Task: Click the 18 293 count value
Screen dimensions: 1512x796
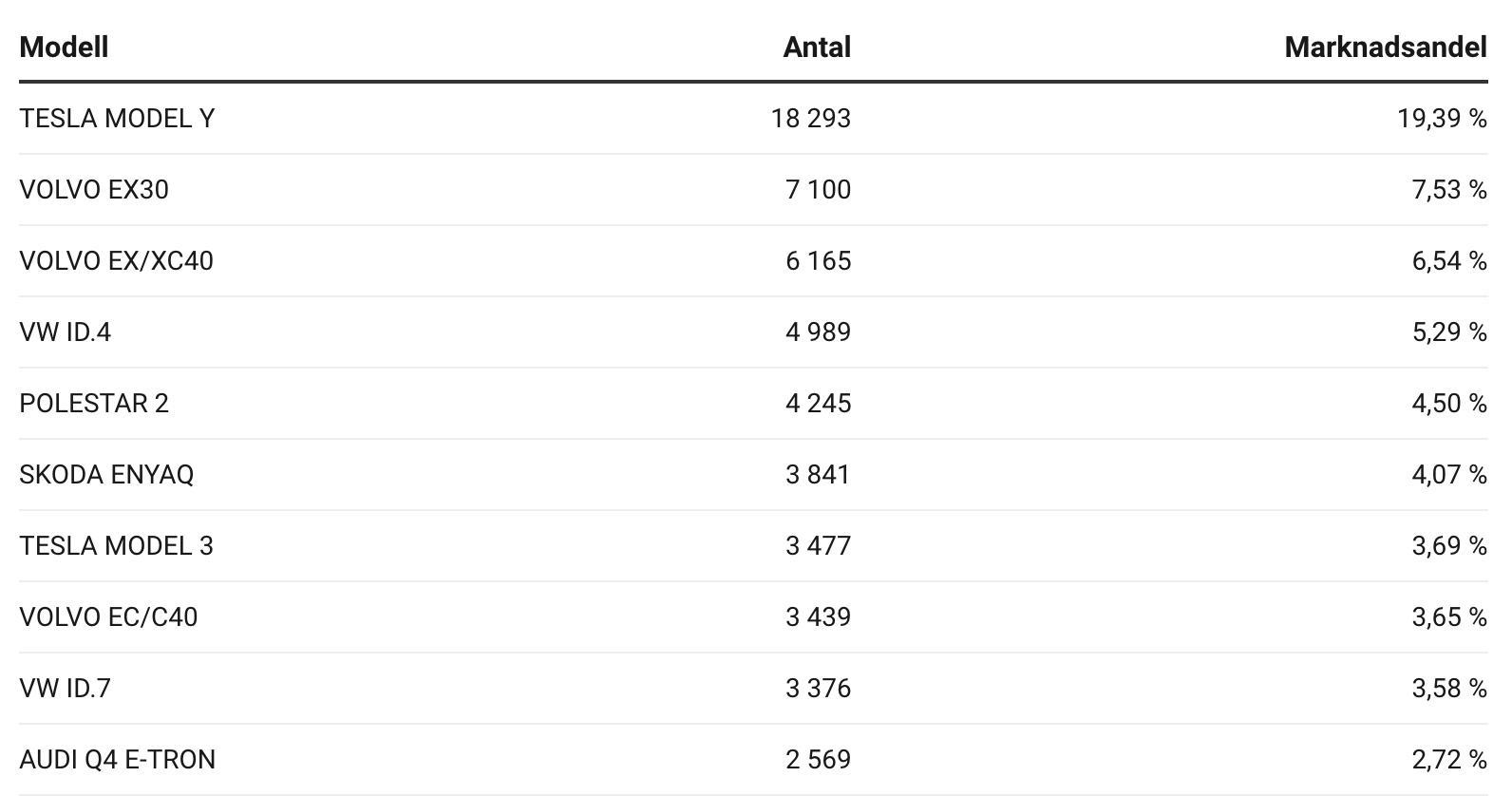Action: pos(811,119)
